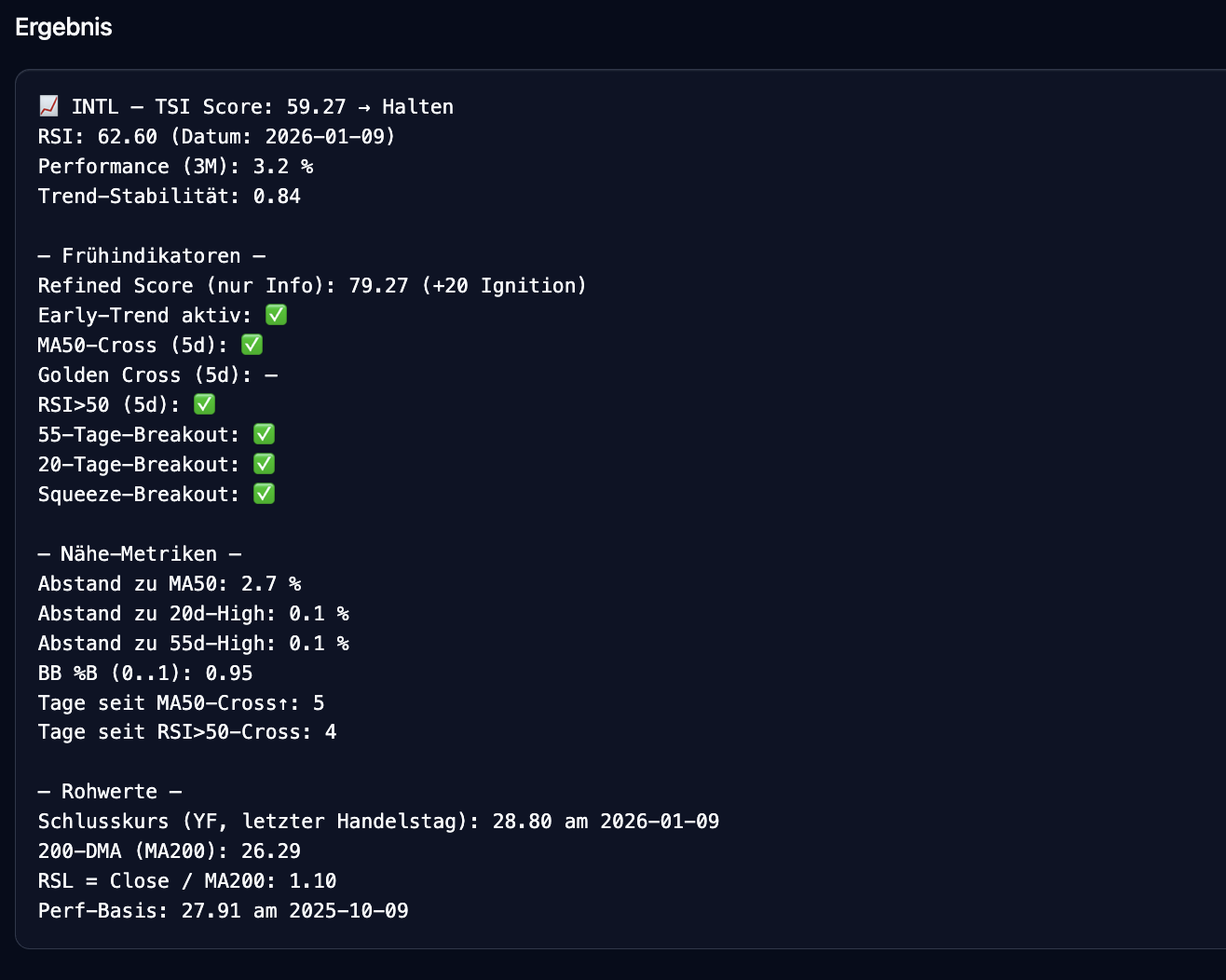Click the chart emoji before INTL
Viewport: 1226px width, 980px height.
(x=48, y=106)
